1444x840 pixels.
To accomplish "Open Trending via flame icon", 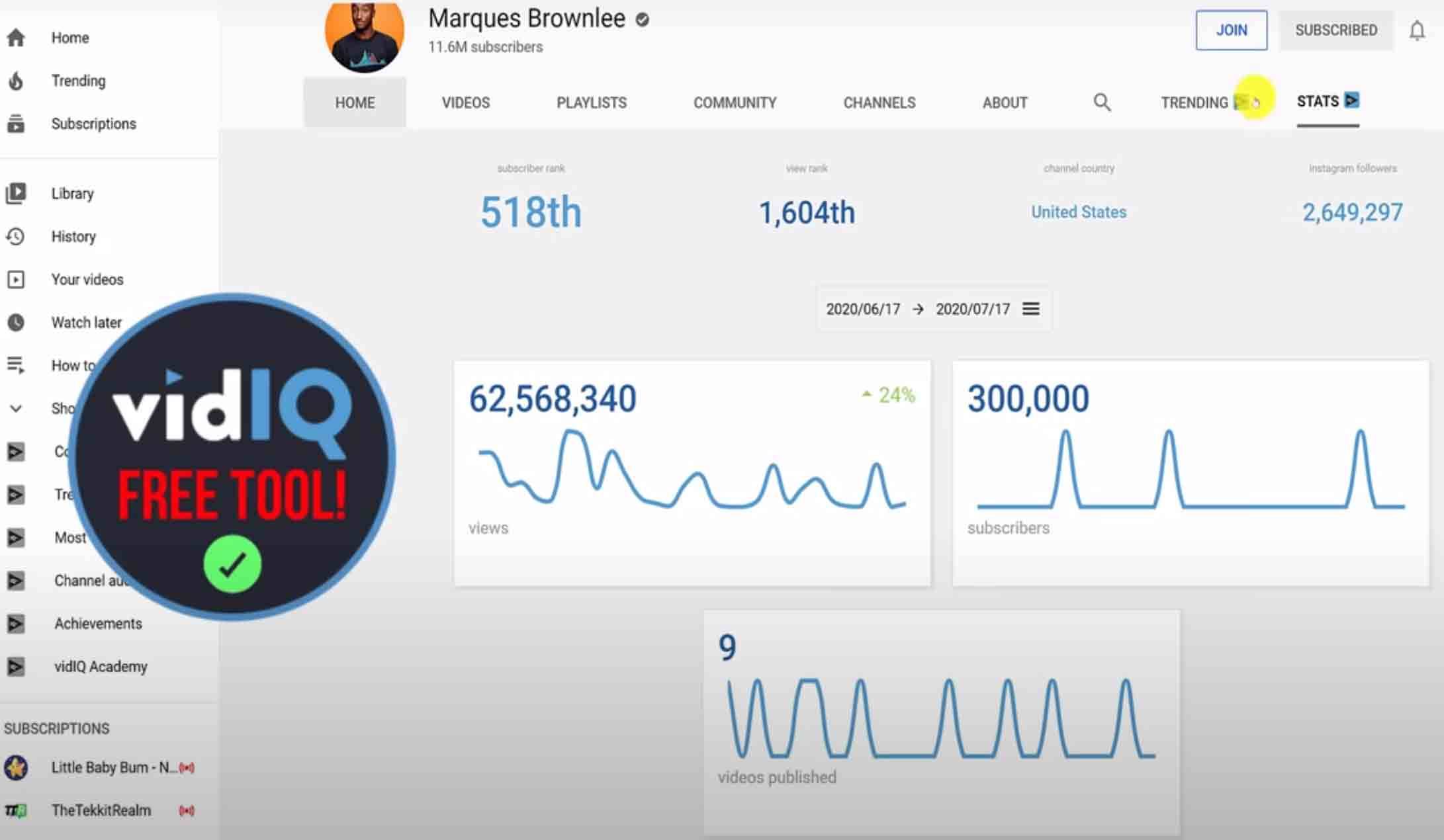I will click(x=16, y=81).
